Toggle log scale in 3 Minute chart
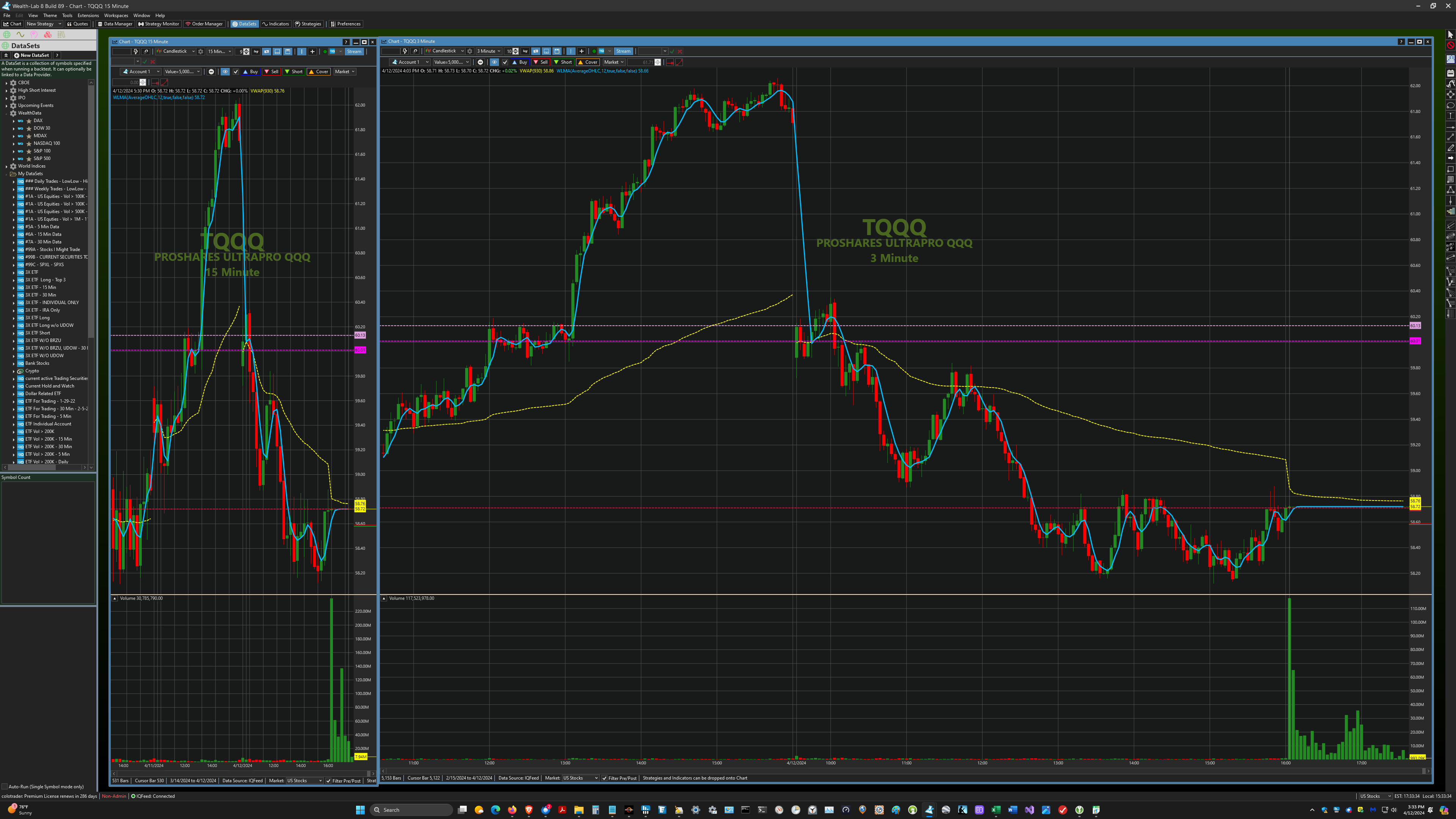This screenshot has width=1456, height=819. point(525,51)
